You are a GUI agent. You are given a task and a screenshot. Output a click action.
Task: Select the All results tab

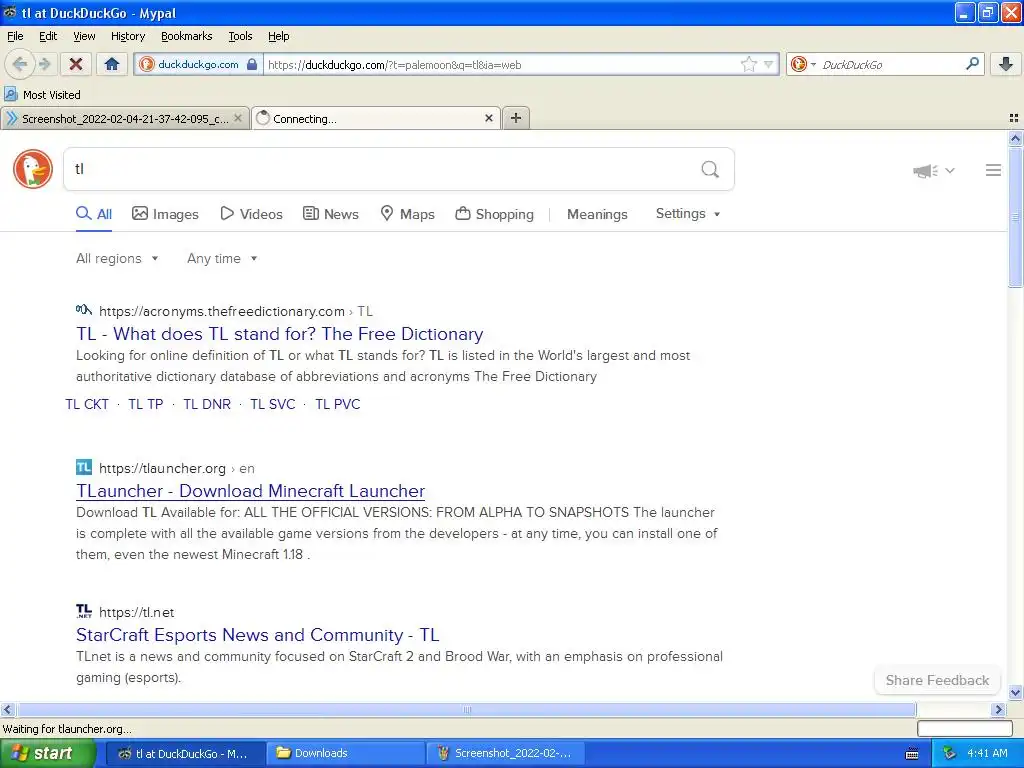pyautogui.click(x=93, y=214)
